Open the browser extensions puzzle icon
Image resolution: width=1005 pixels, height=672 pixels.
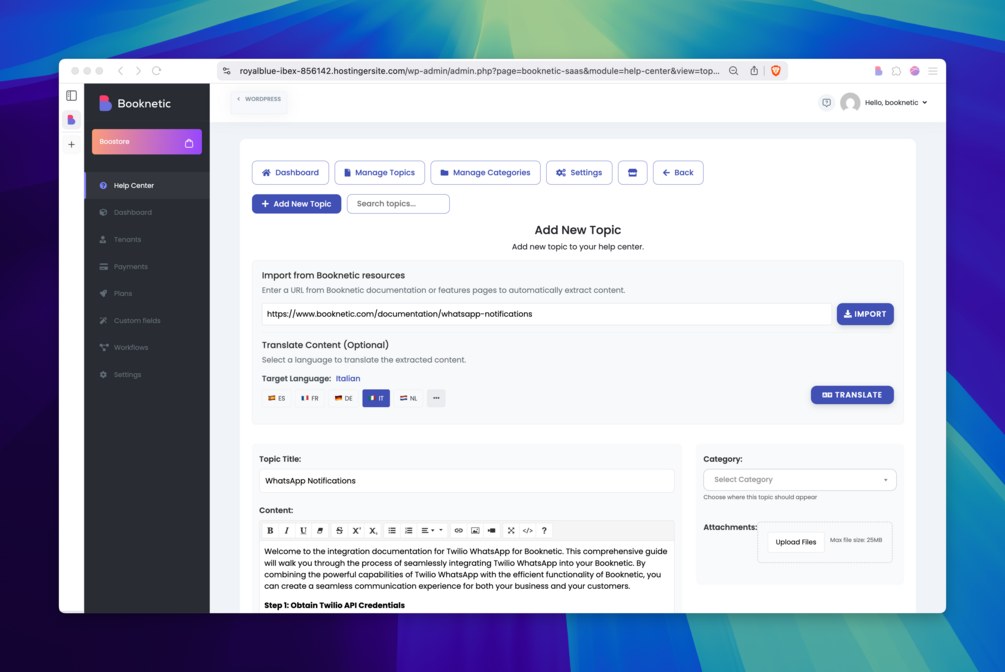coord(896,71)
